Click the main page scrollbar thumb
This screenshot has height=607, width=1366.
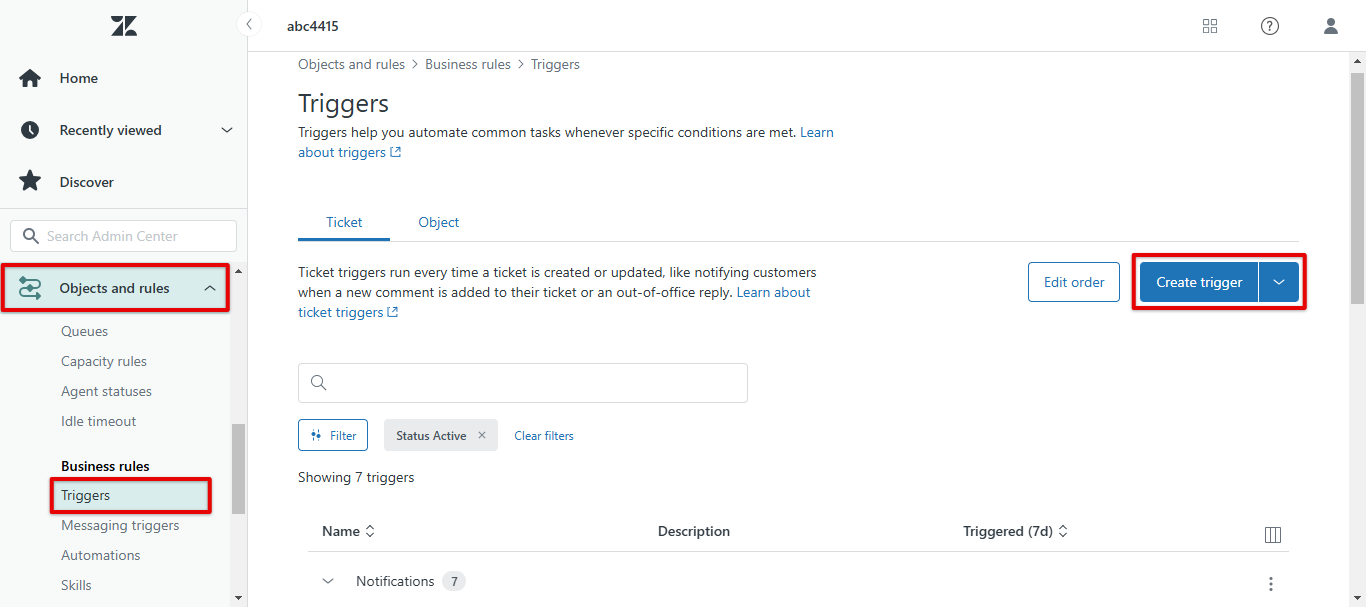[1357, 187]
